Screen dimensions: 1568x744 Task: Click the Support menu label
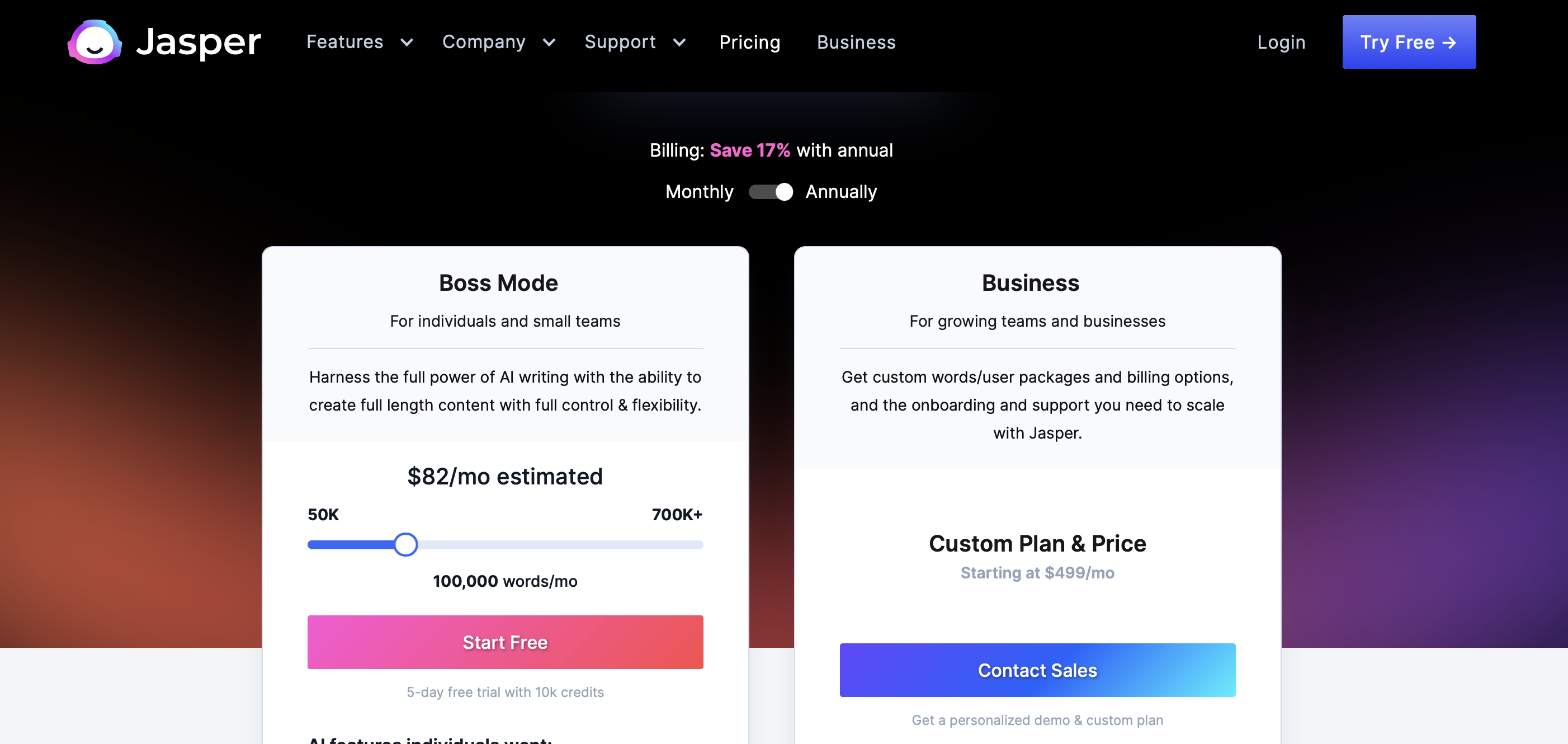pos(620,42)
